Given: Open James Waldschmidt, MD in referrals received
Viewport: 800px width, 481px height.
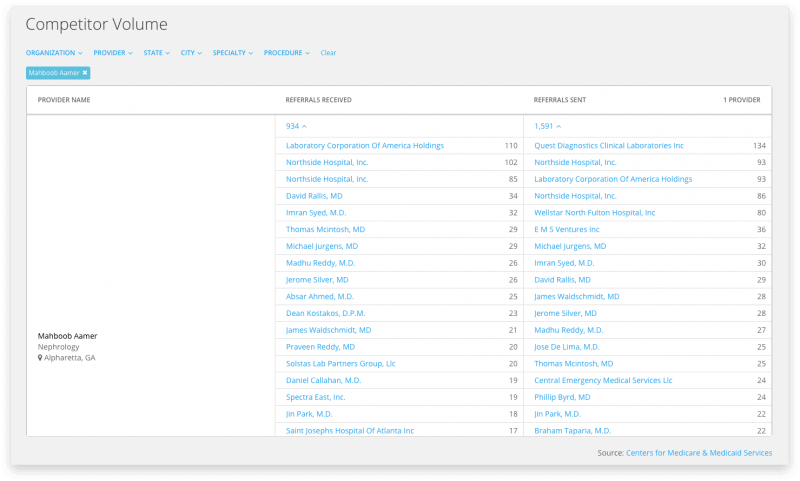Looking at the screenshot, I should click(x=329, y=330).
